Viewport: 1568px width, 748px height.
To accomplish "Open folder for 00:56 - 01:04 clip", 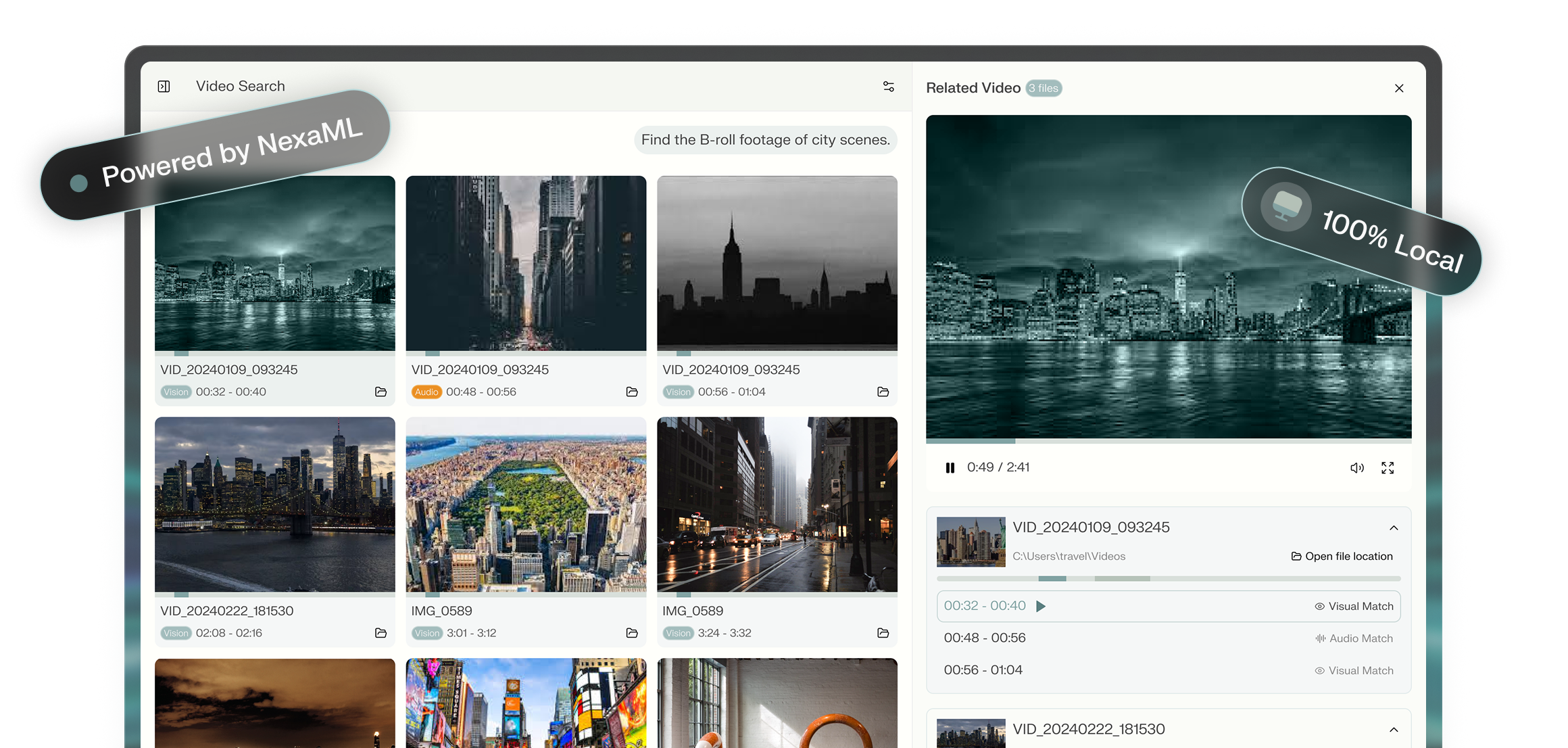I will [x=883, y=392].
